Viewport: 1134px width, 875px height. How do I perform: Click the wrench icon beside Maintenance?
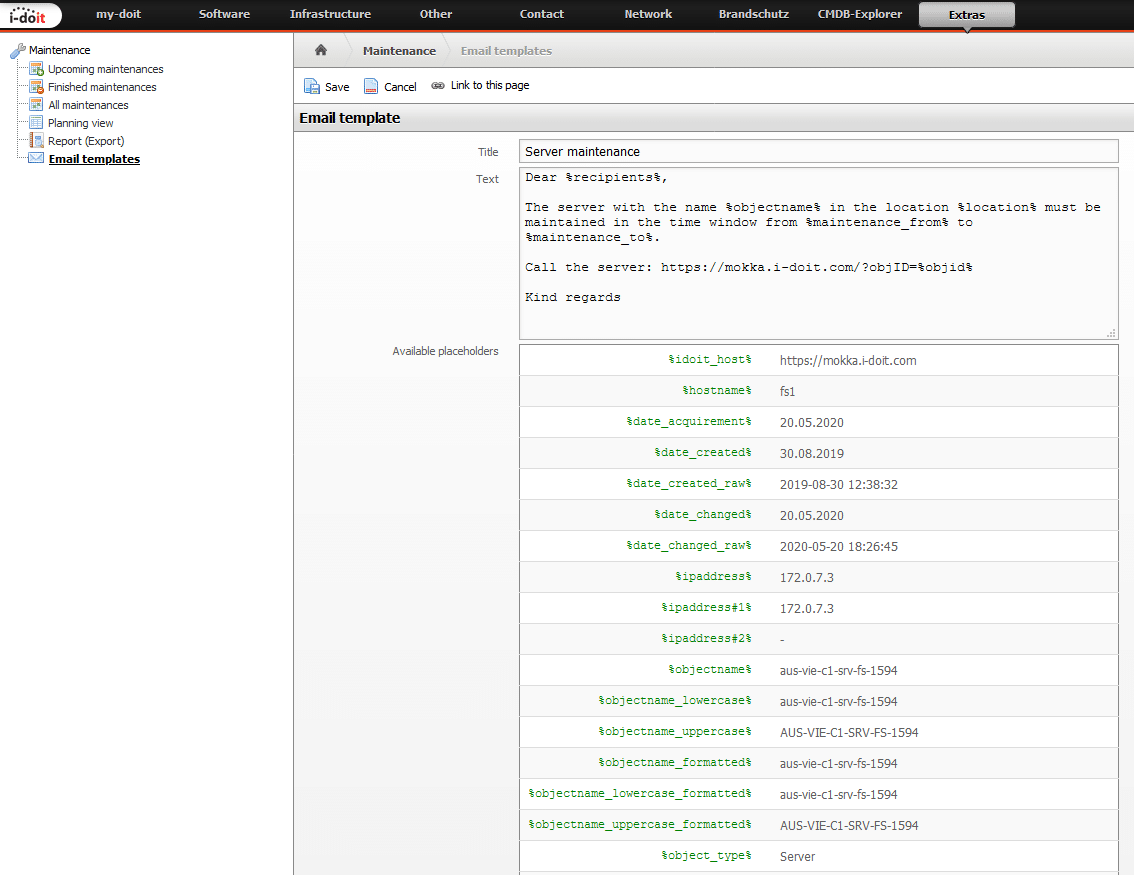[17, 49]
